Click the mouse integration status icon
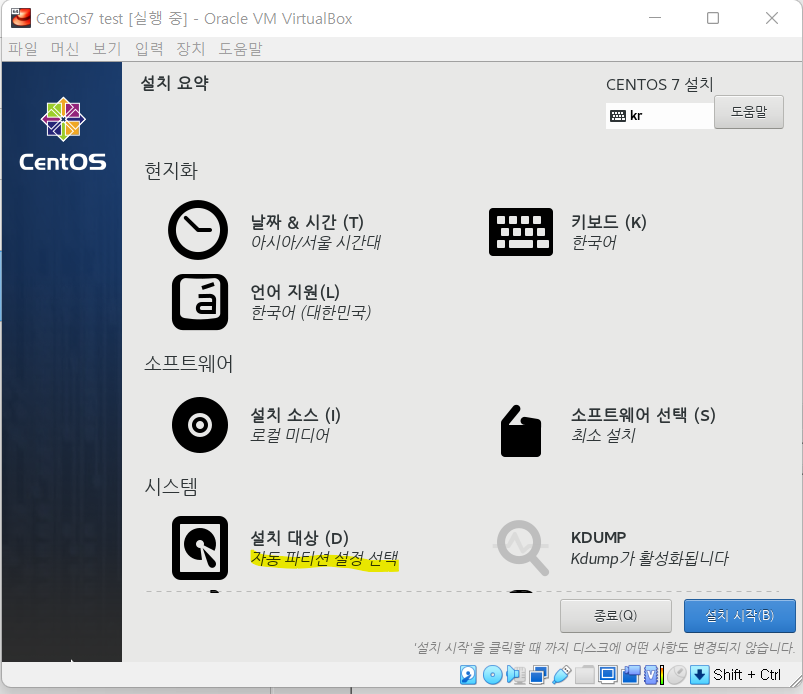 tap(677, 675)
